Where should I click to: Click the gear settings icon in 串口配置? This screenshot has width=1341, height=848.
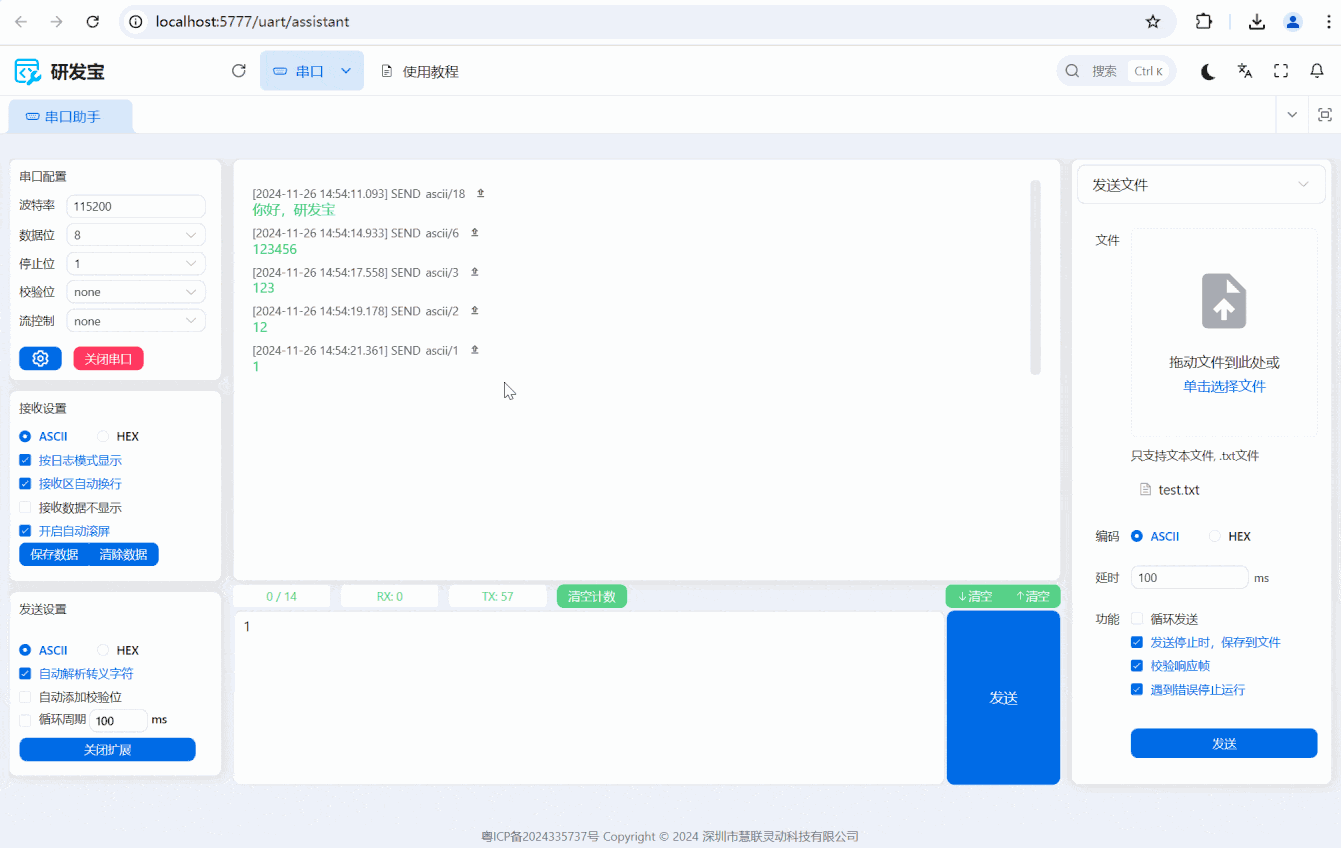[40, 359]
